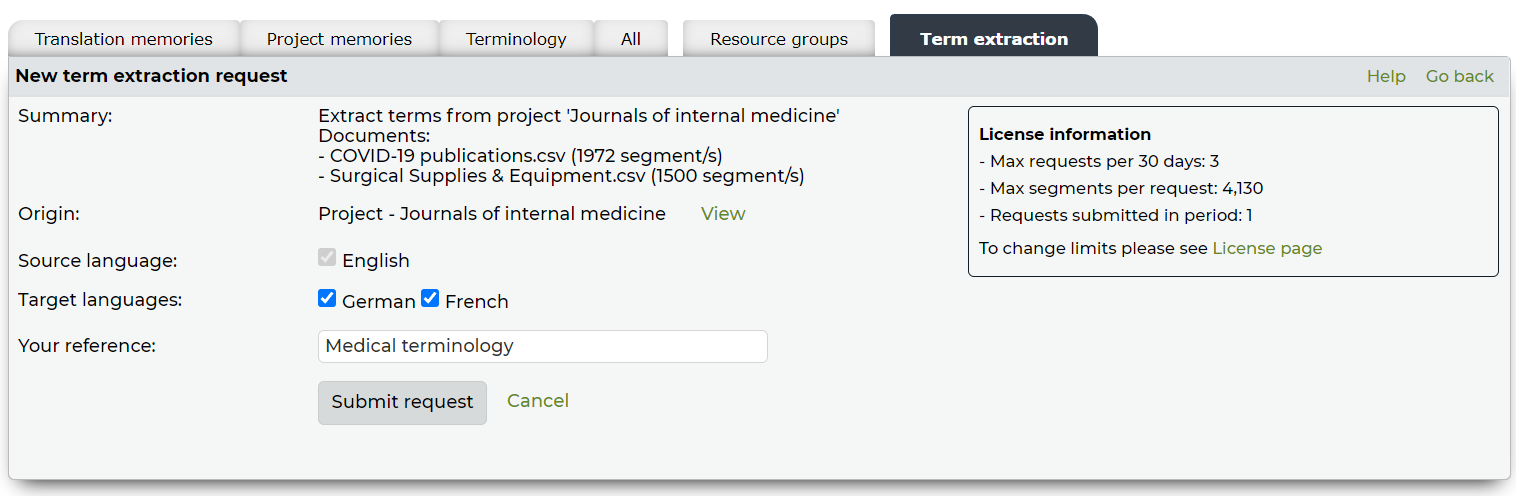View the origin project Journals of internal medicine
The image size is (1516, 496).
pyautogui.click(x=723, y=213)
